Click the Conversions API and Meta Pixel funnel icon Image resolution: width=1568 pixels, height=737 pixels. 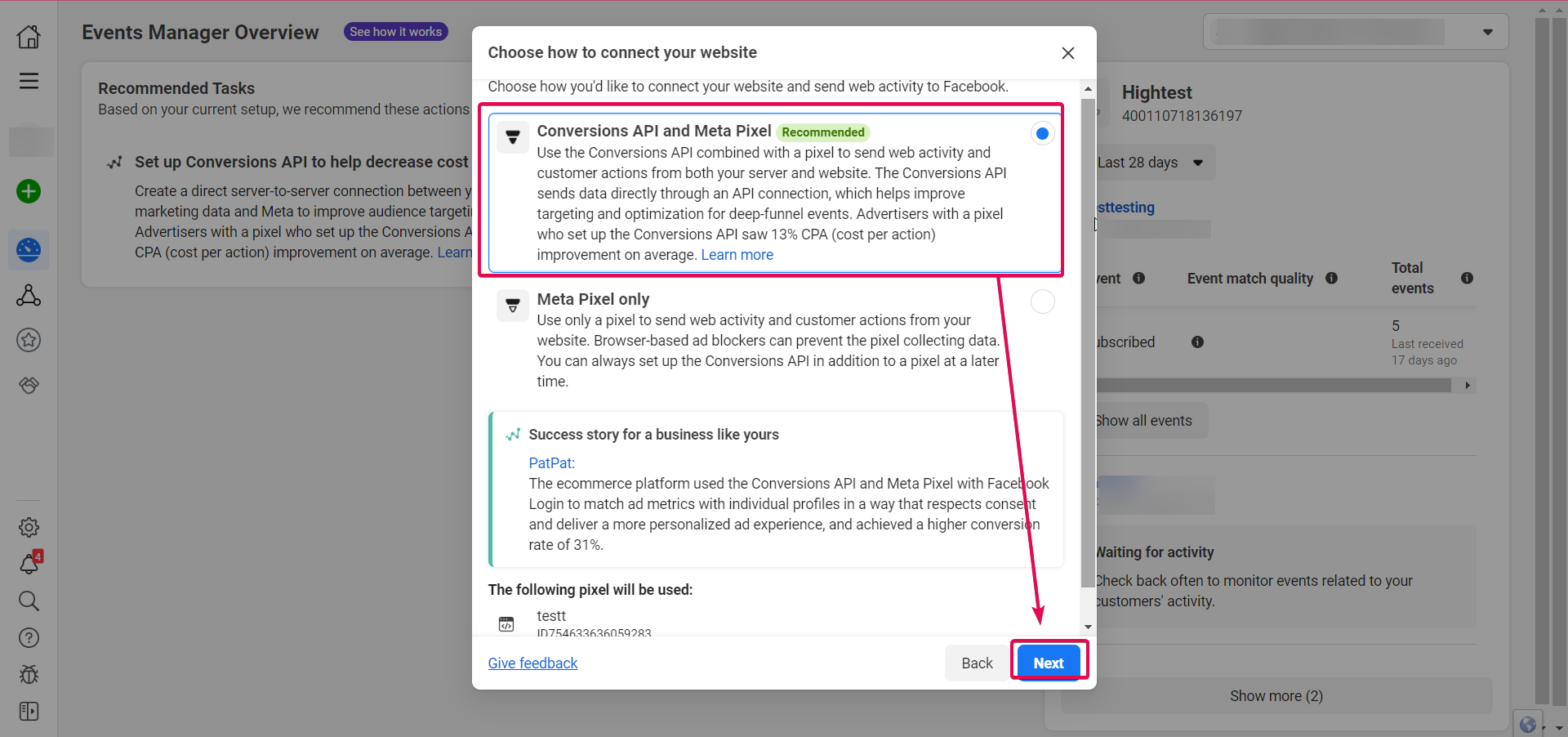[513, 137]
